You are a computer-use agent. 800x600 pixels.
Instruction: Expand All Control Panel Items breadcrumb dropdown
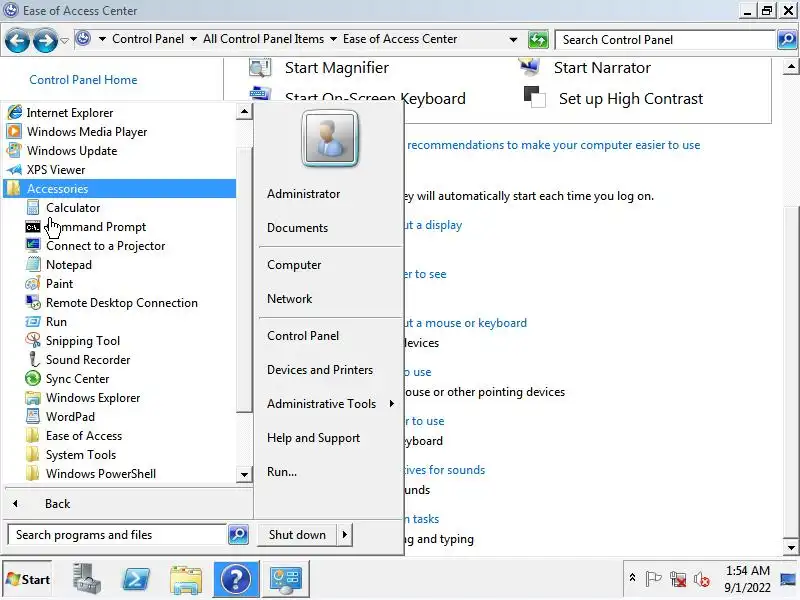point(333,39)
